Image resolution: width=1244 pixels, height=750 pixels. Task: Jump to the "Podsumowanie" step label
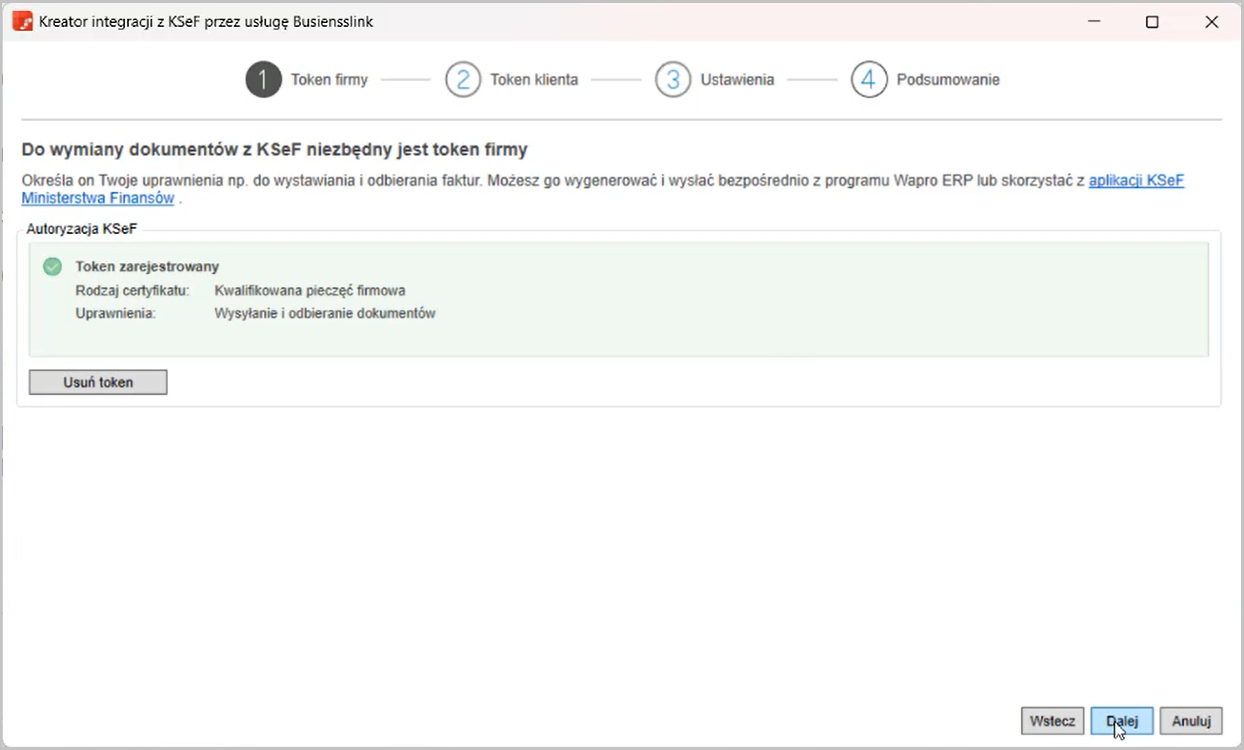[947, 80]
